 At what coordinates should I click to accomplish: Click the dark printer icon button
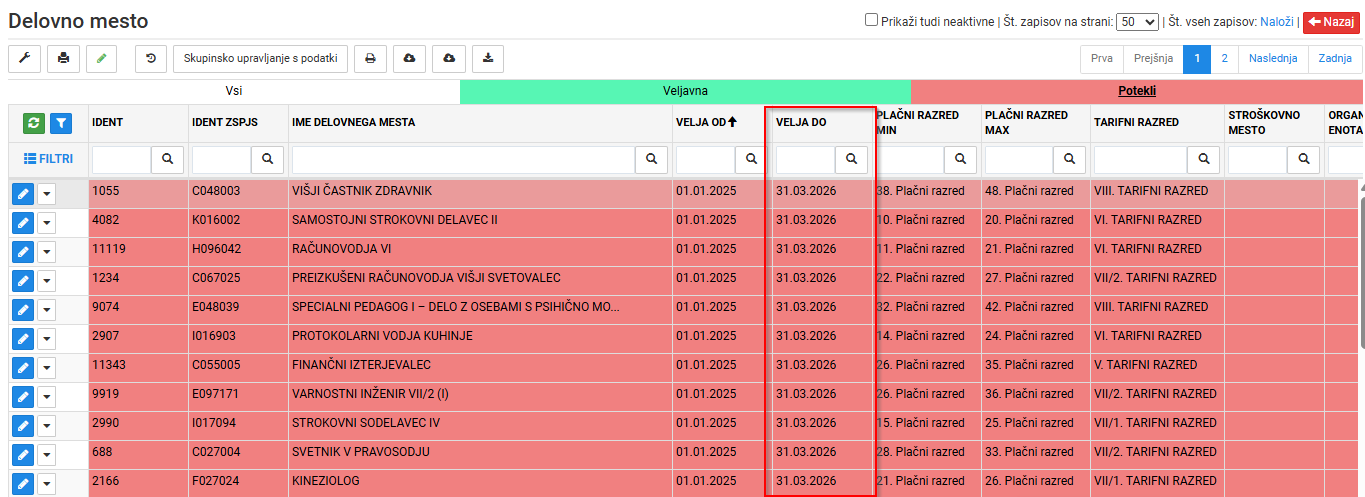(63, 59)
